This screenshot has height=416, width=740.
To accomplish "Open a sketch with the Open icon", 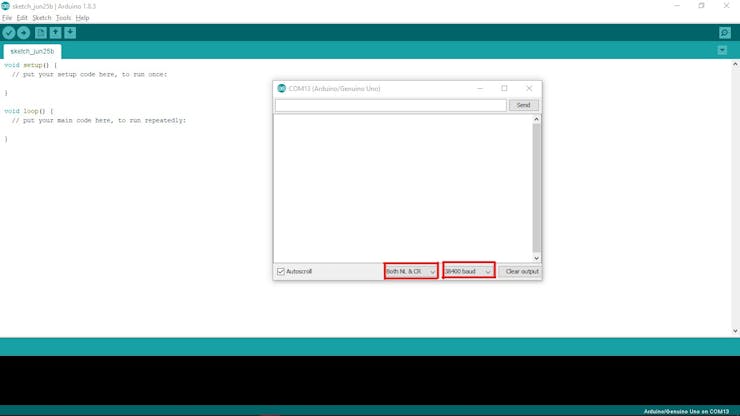I will [x=55, y=33].
